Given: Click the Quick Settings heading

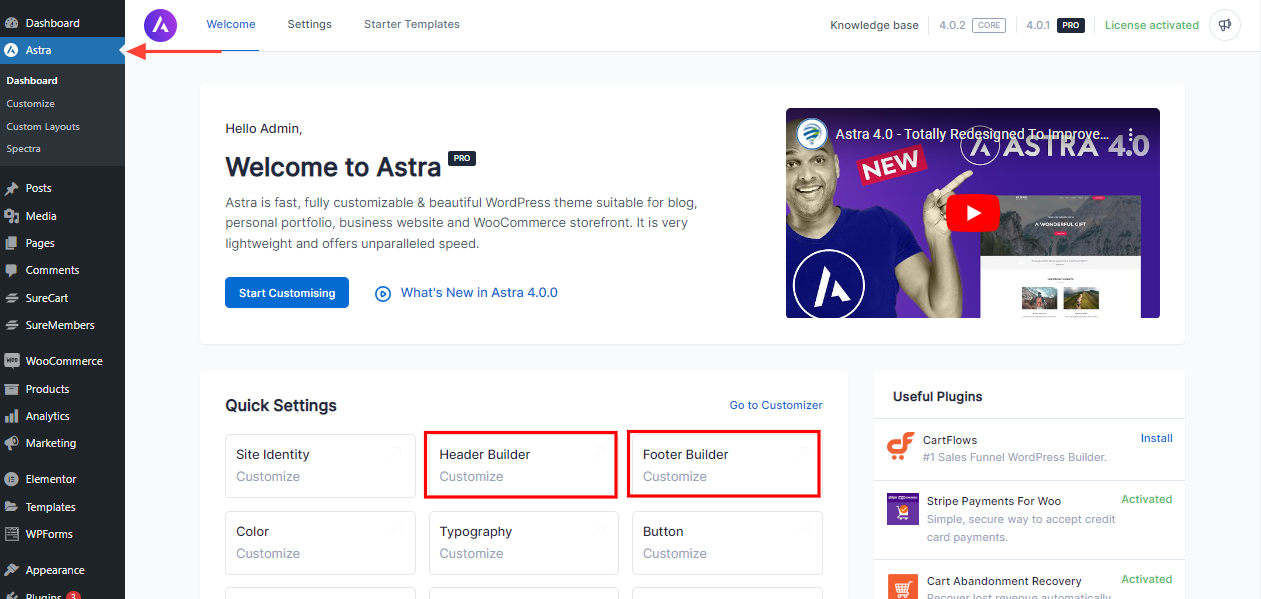Looking at the screenshot, I should (x=281, y=406).
